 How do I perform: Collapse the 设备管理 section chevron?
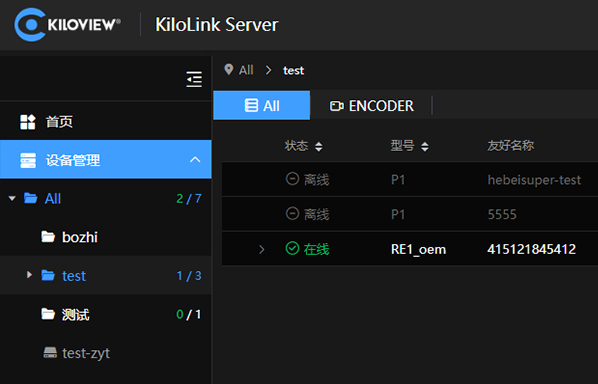195,159
